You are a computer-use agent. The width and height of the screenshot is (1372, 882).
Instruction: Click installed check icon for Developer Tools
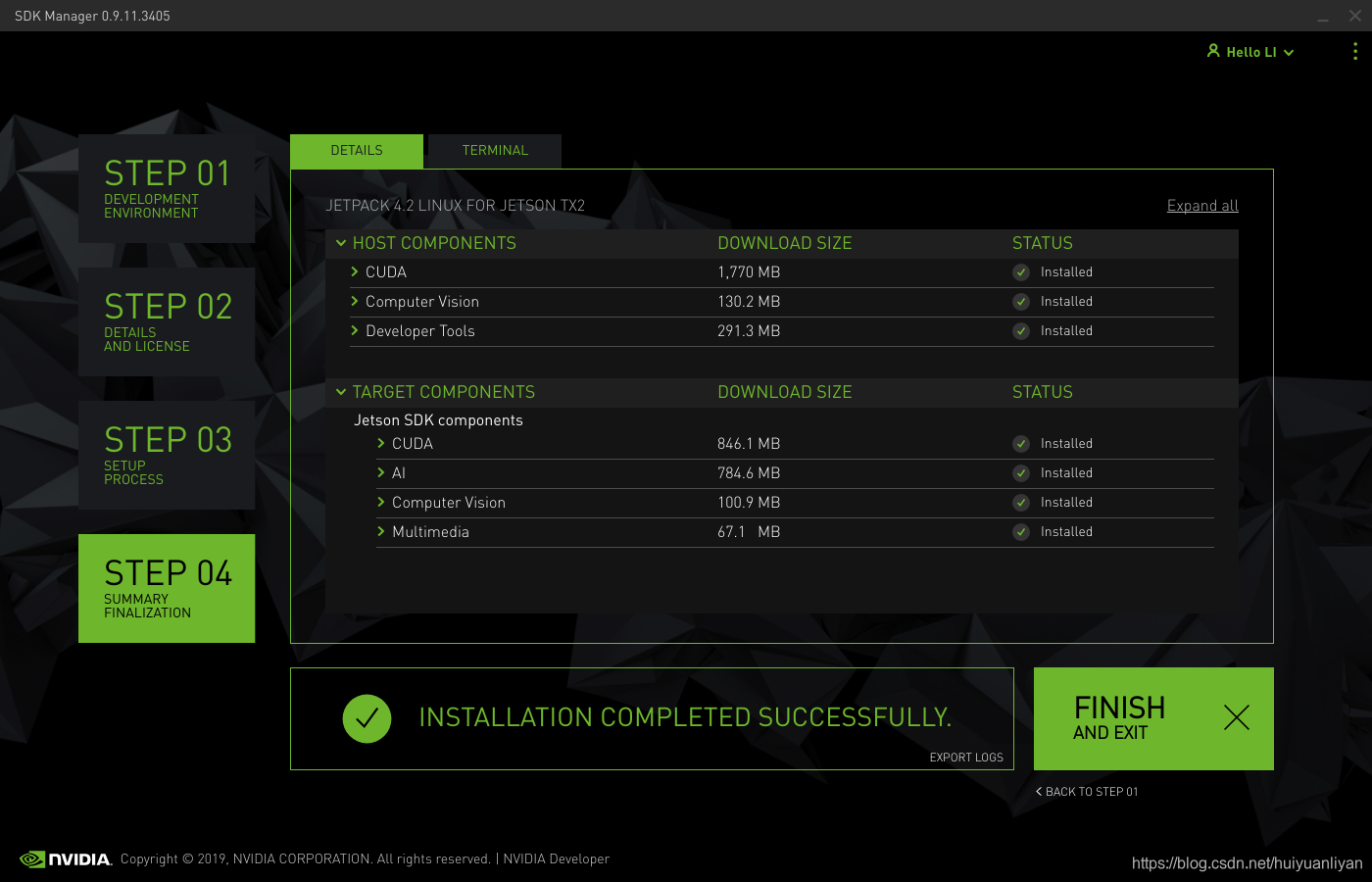[x=1021, y=331]
